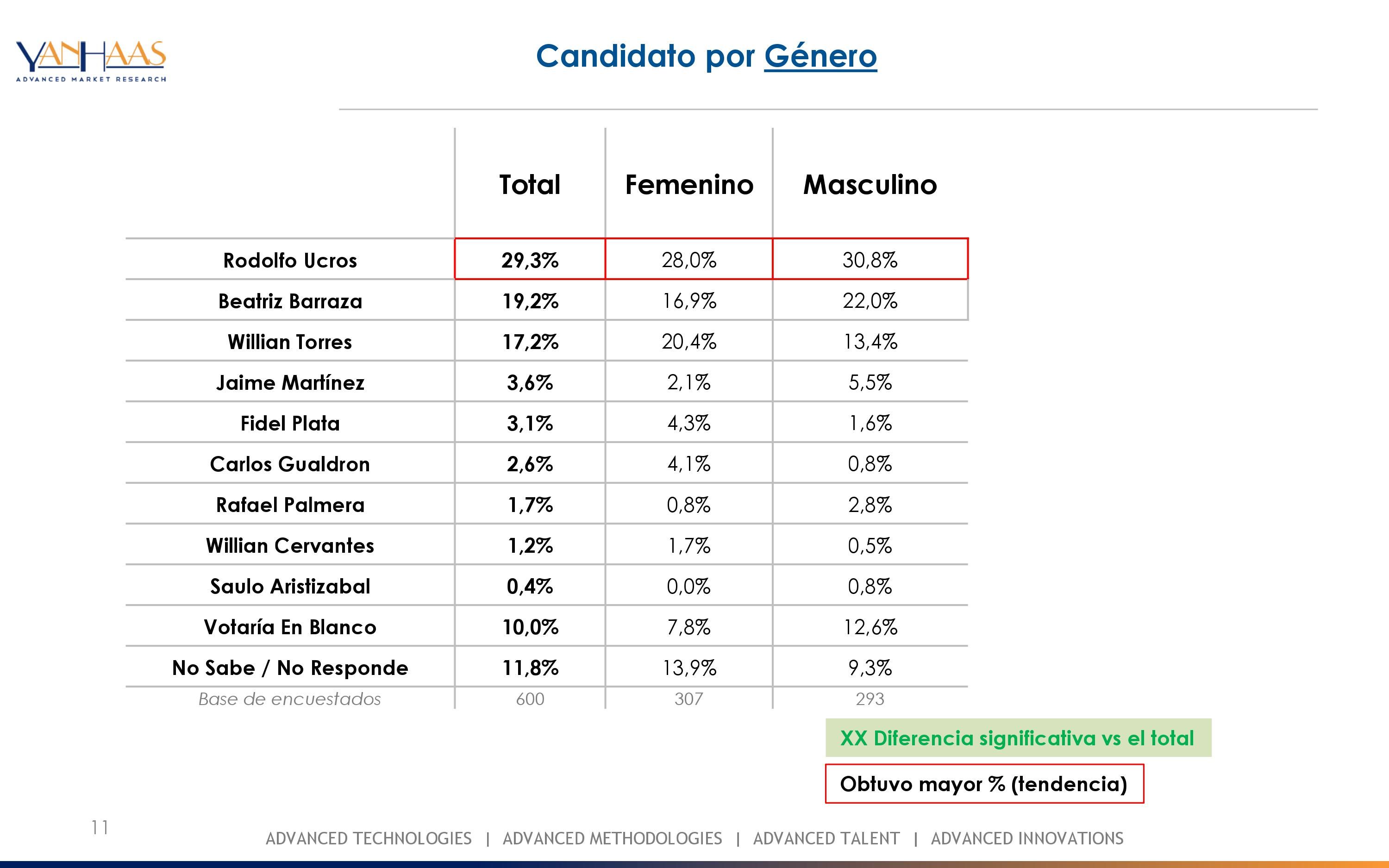The image size is (1389, 868).
Task: Click Willian Torres Femenino value 20,4%
Action: coord(689,342)
